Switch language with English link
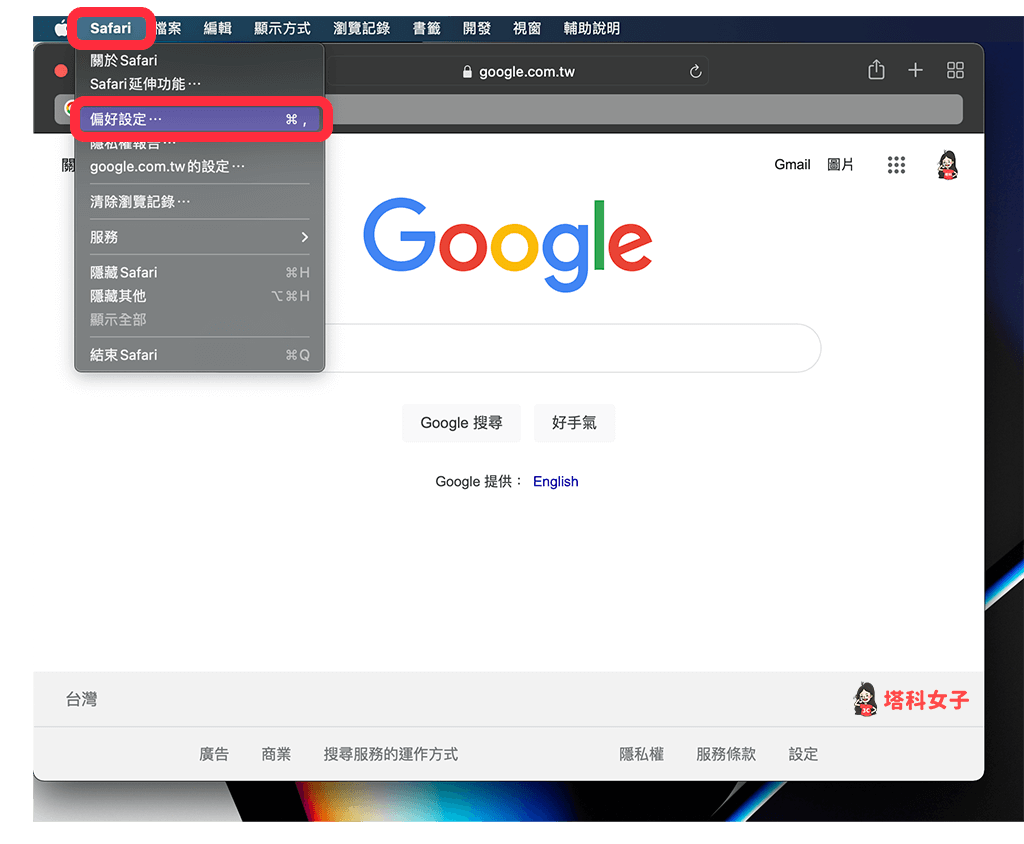 tap(556, 481)
